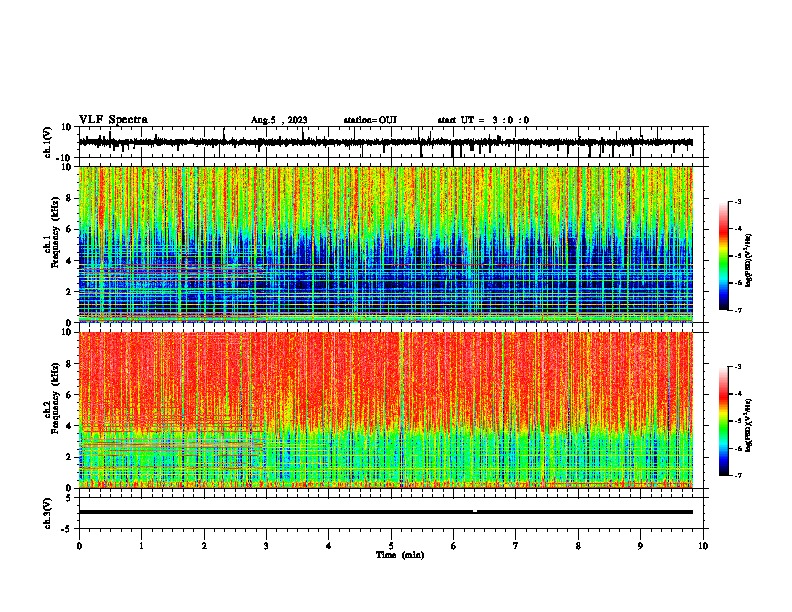Click the ch.1 colorbar log(PSD) label
Image resolution: width=792 pixels, height=612 pixels.
point(749,260)
